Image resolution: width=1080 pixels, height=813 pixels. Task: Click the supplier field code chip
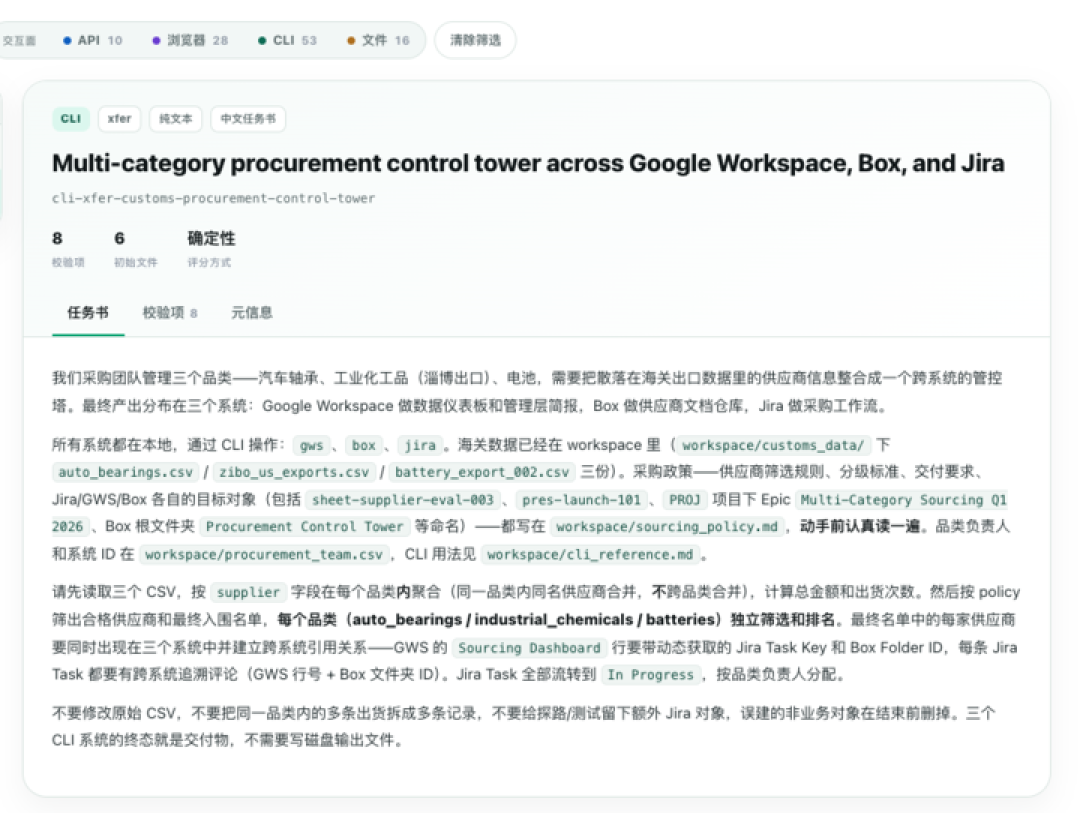point(248,593)
